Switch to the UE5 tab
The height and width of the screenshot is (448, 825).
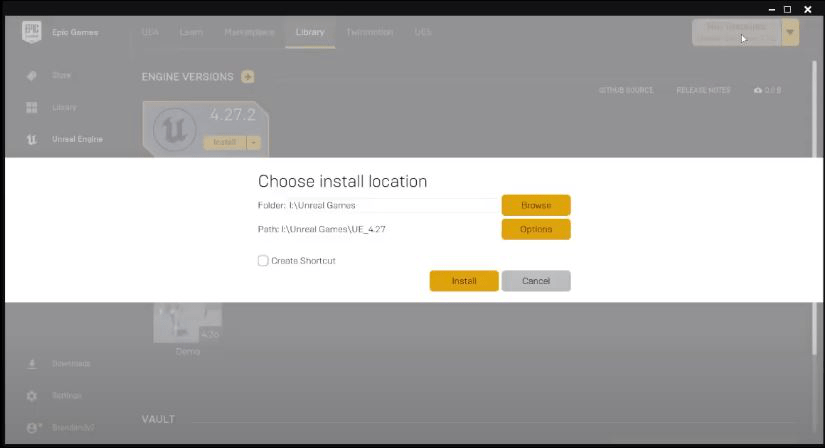(x=423, y=32)
